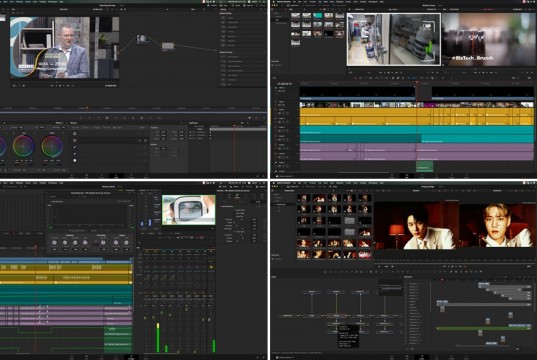Click the Edit page source viewer image
537x360 pixels.
[394, 39]
